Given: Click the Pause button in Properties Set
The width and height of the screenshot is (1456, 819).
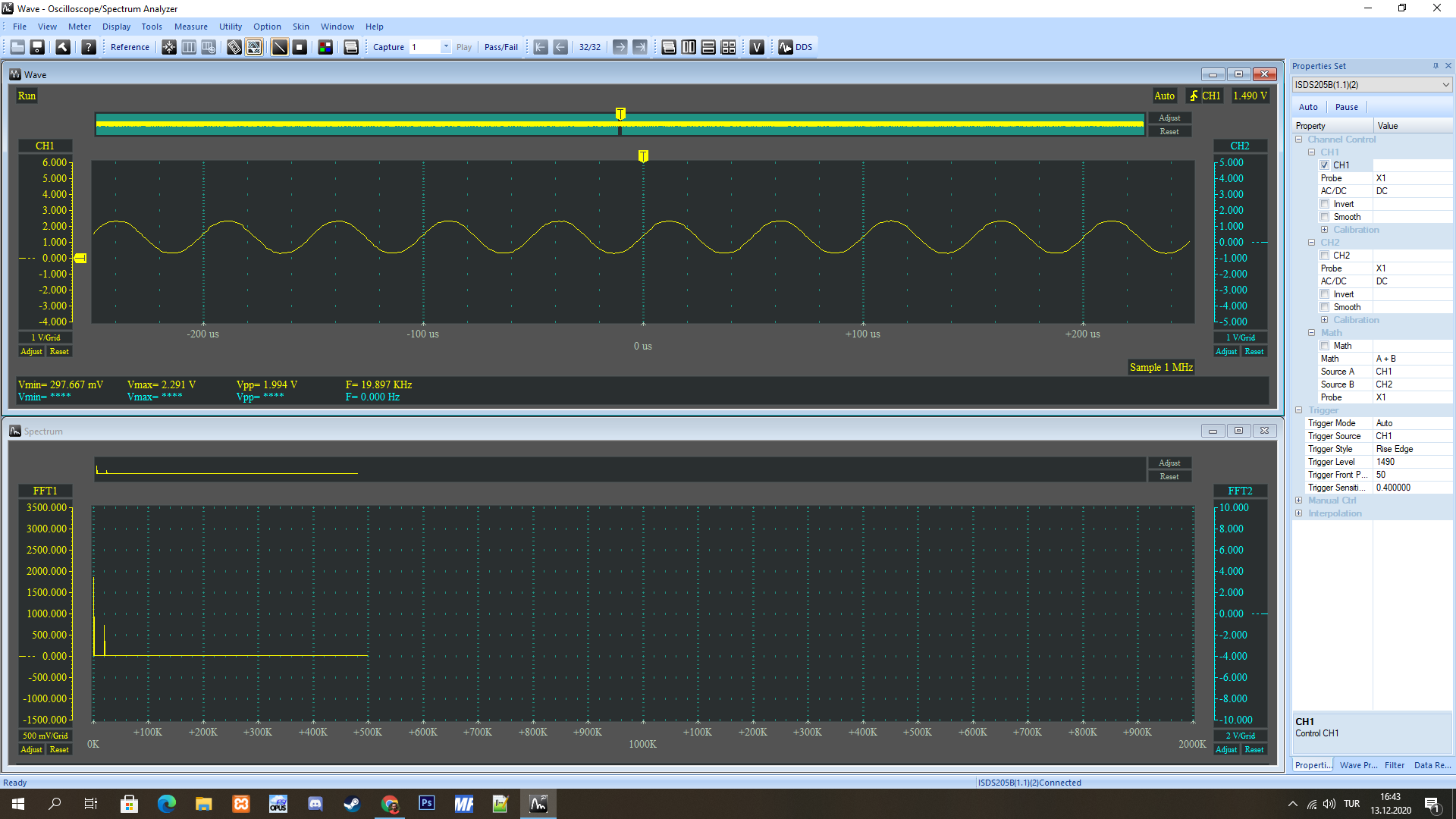Looking at the screenshot, I should (1347, 107).
